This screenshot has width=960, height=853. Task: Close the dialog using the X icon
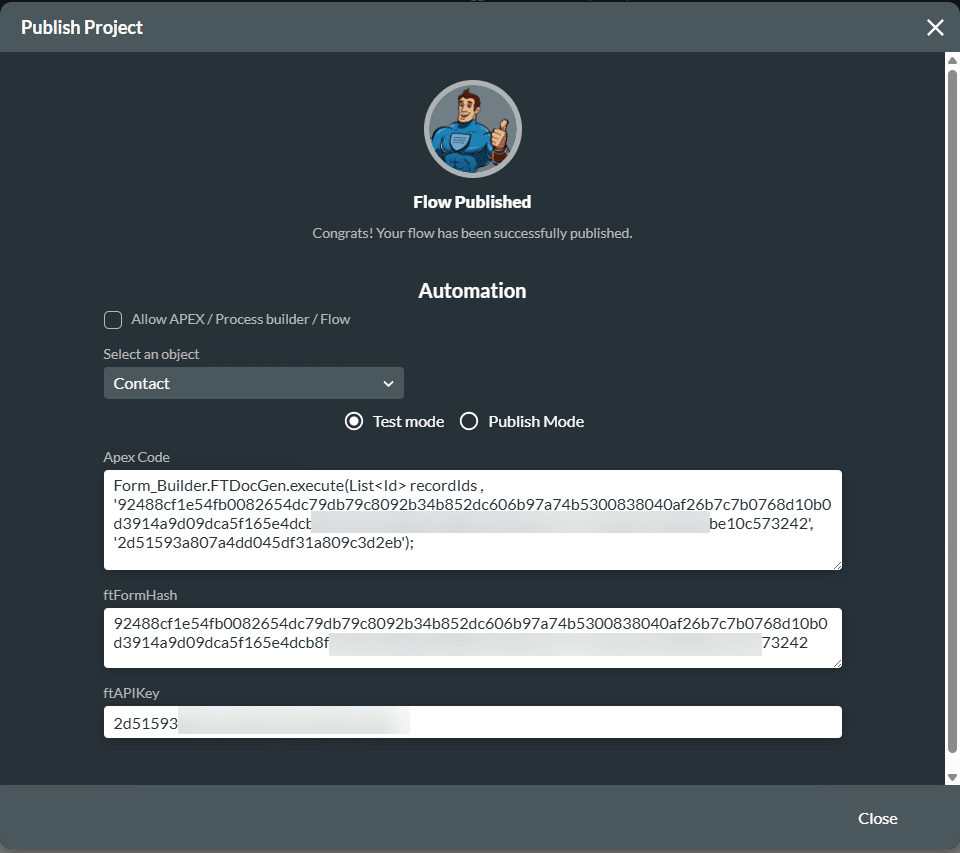click(935, 27)
